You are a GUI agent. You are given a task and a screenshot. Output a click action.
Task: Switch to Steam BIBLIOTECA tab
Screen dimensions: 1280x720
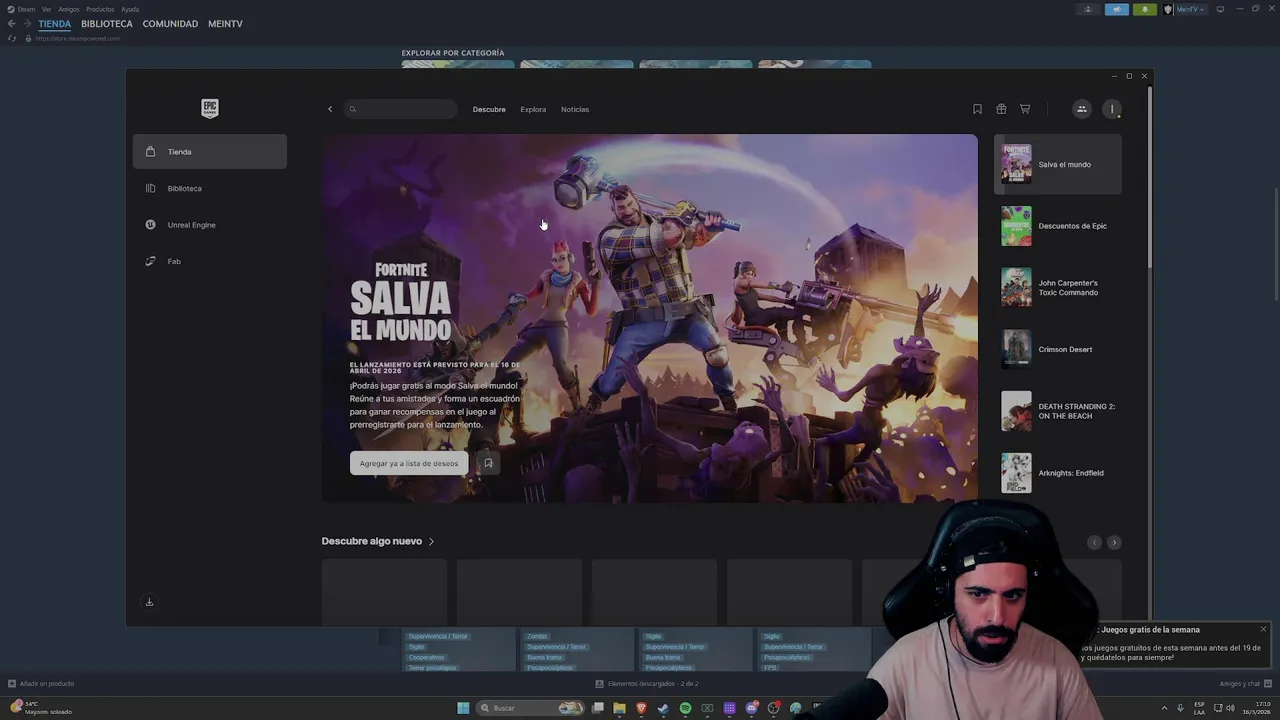pyautogui.click(x=107, y=24)
